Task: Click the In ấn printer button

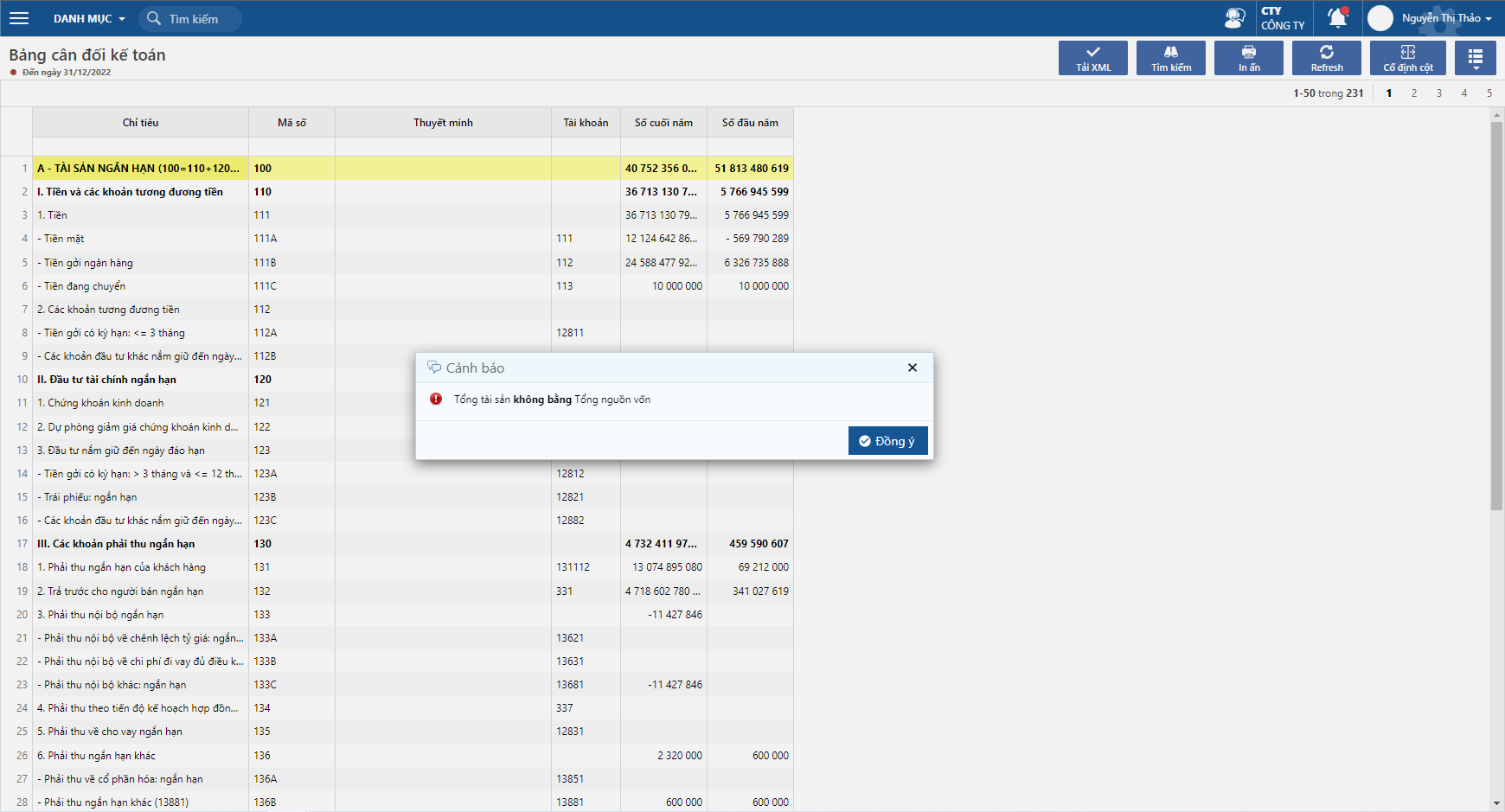Action: (1248, 58)
